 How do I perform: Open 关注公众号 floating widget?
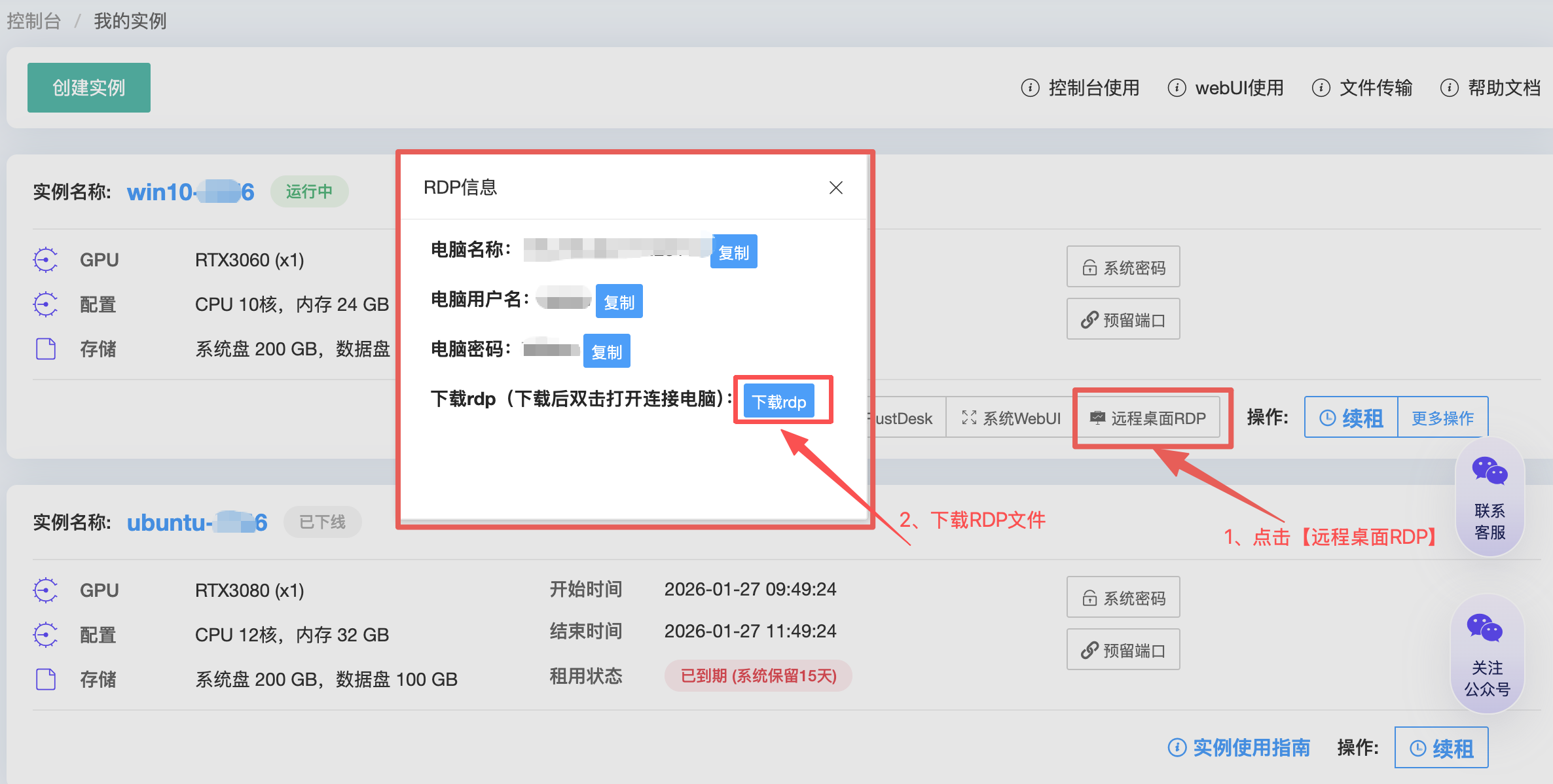coord(1487,654)
